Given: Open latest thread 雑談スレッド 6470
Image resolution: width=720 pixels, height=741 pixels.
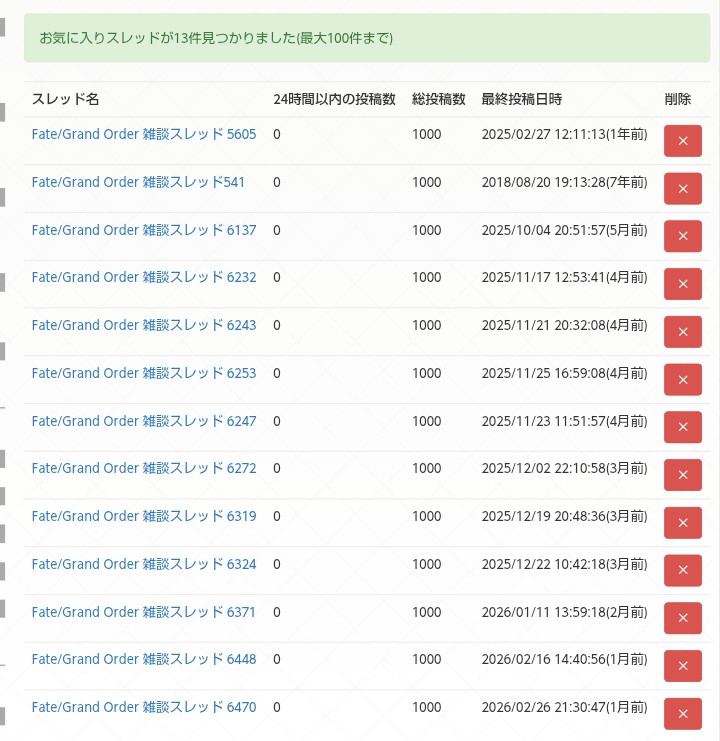Looking at the screenshot, I should pos(144,707).
